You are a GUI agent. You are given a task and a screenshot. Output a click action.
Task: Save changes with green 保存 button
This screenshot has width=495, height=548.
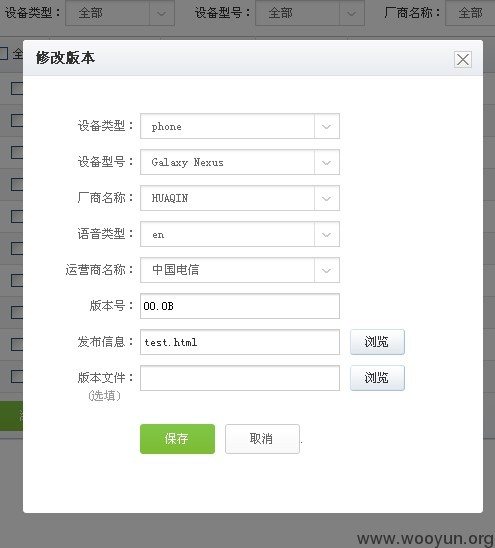click(177, 439)
